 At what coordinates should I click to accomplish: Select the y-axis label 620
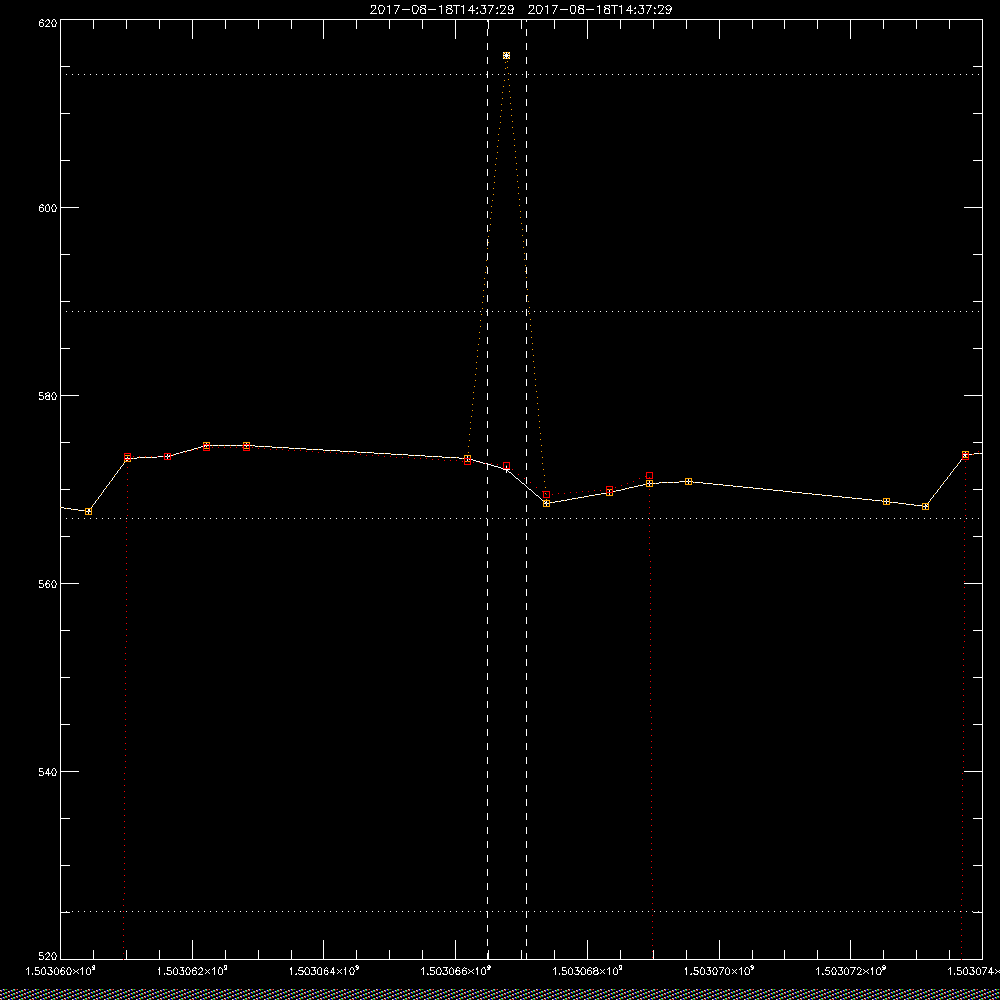click(48, 22)
